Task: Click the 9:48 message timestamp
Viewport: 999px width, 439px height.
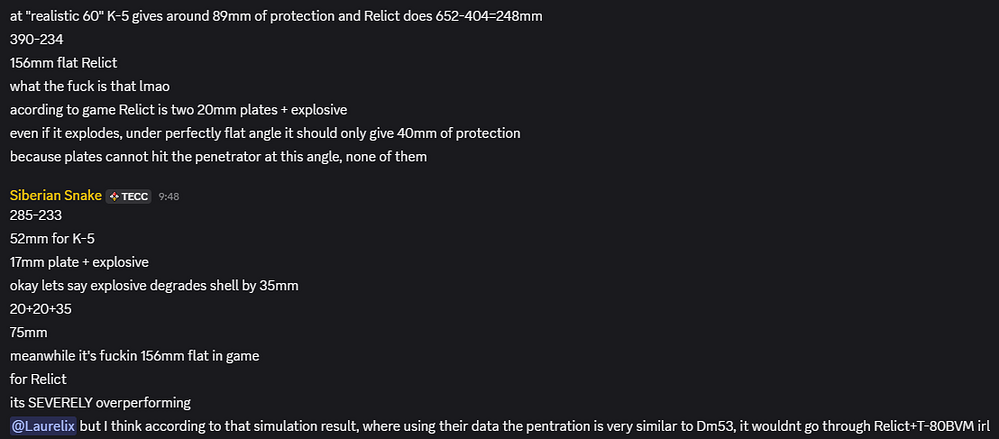Action: 169,197
